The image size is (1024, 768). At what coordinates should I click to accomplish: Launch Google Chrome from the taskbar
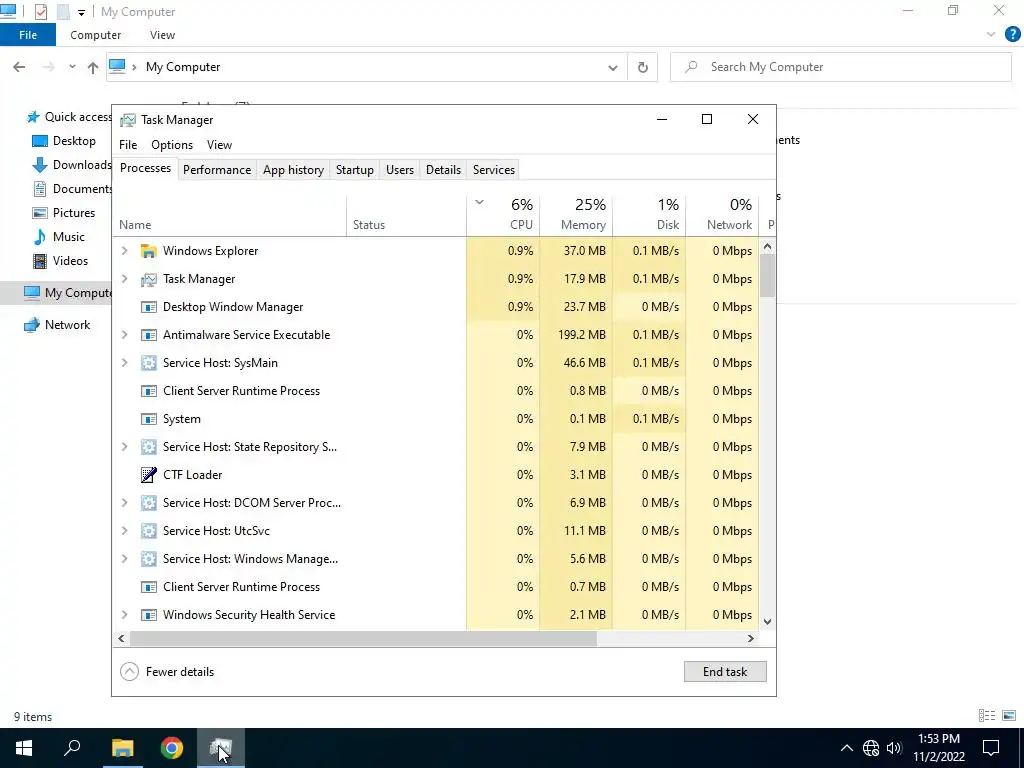(172, 748)
